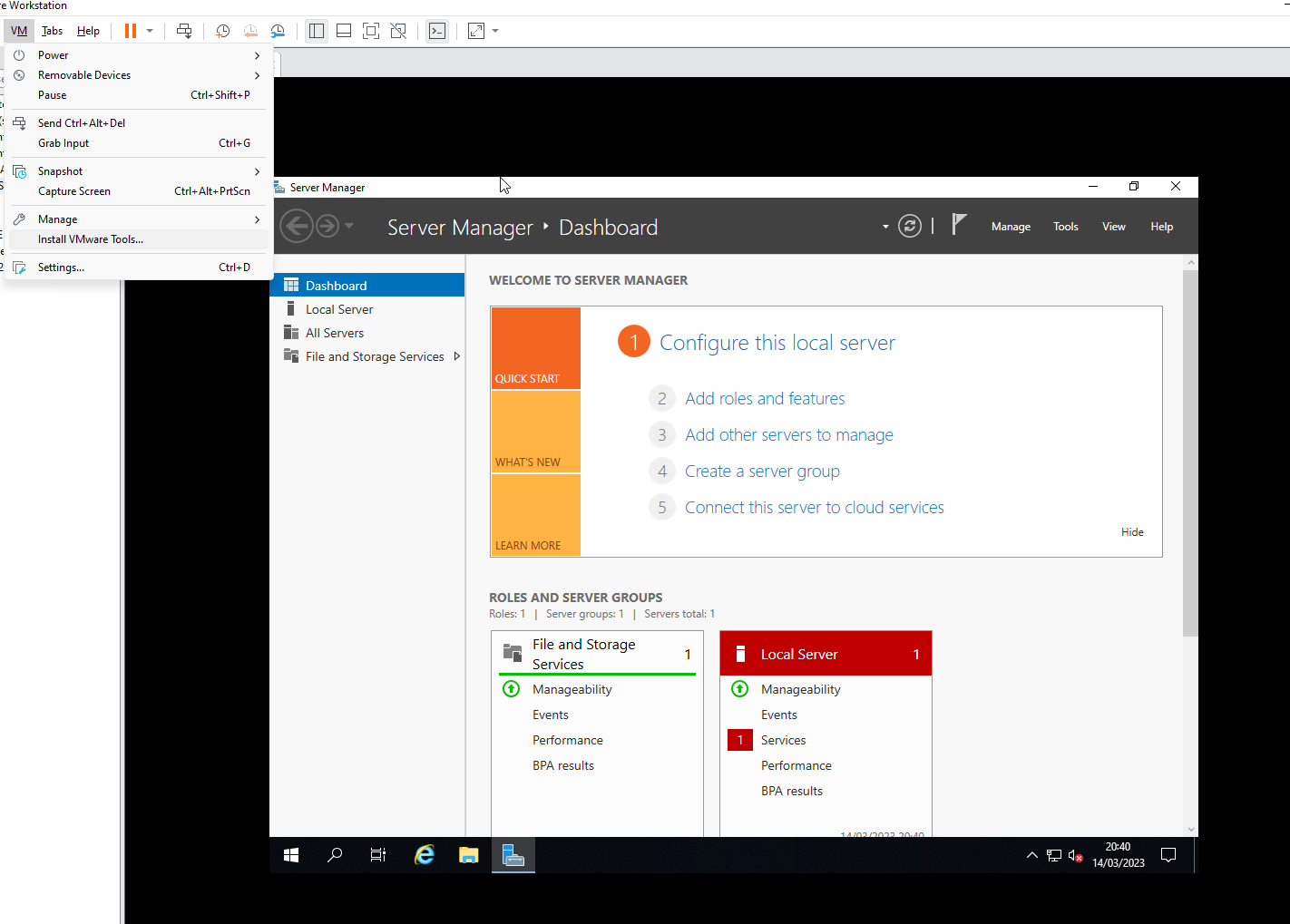Click Add roles and features link
Viewport: 1290px width, 924px height.
pos(764,398)
